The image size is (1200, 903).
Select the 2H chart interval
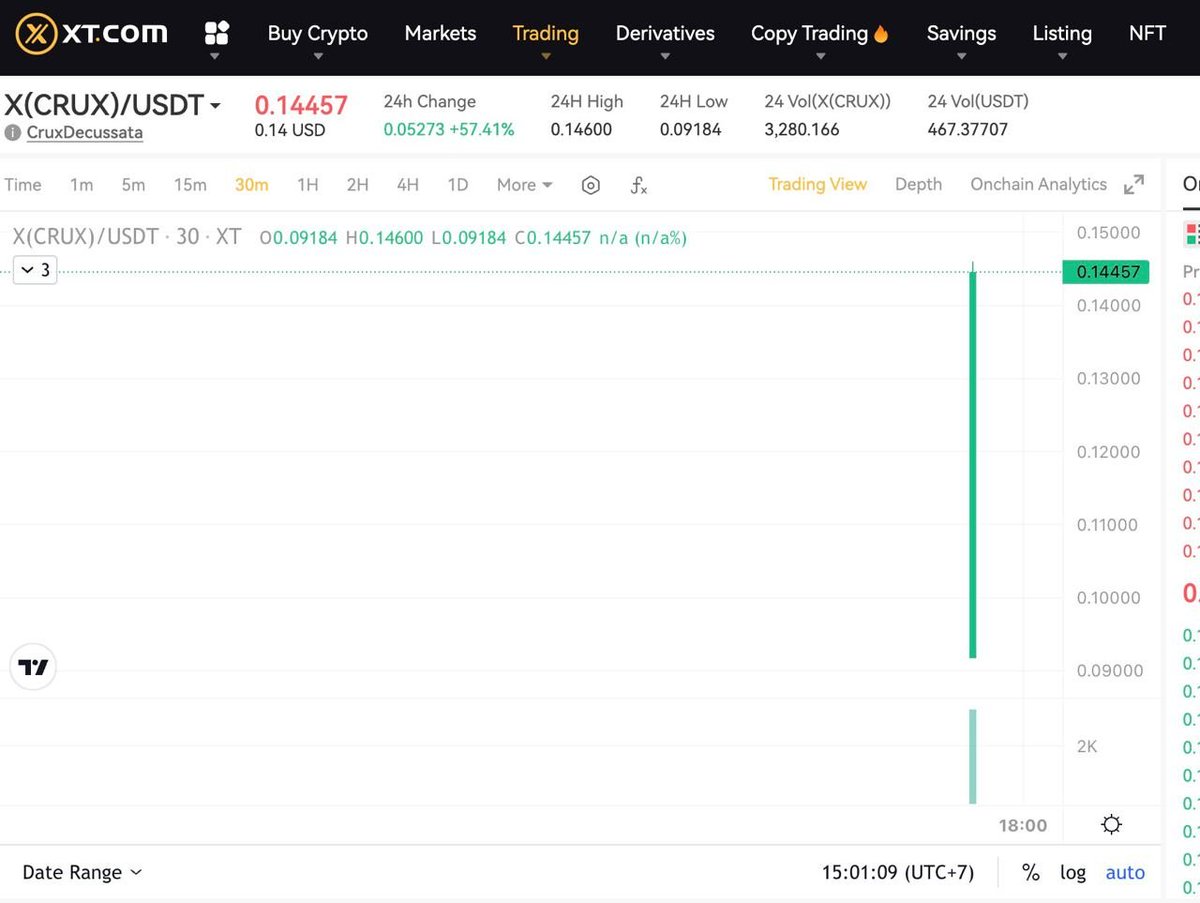[357, 185]
